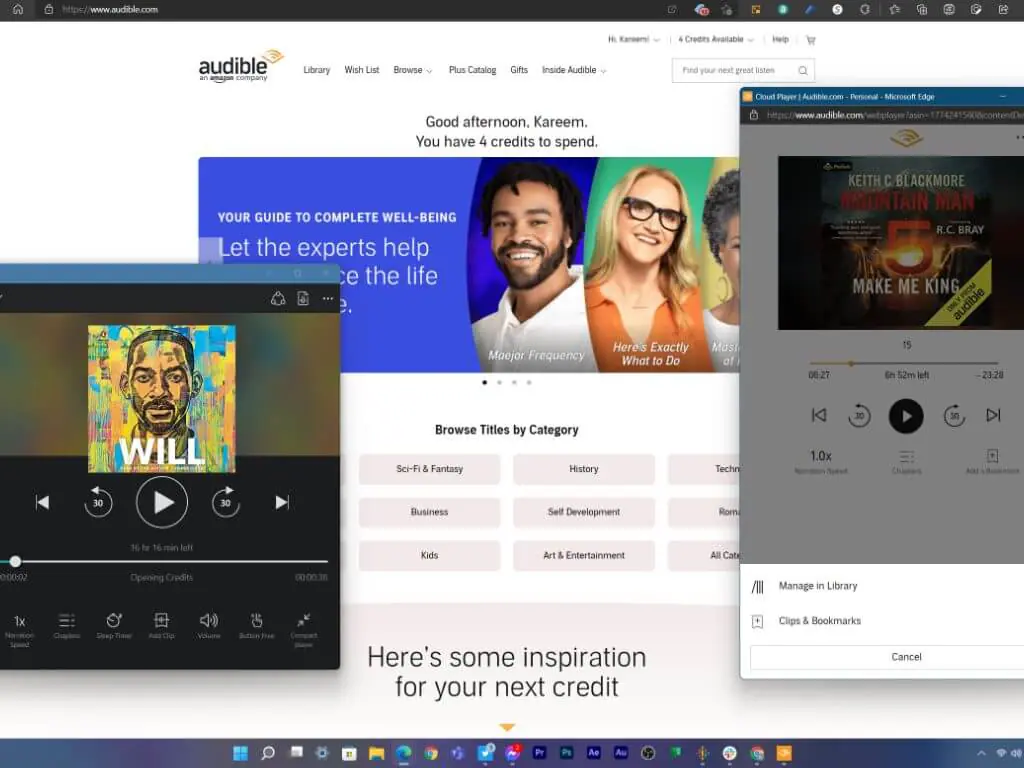Open Chapters in the Cloud Player

tap(906, 461)
